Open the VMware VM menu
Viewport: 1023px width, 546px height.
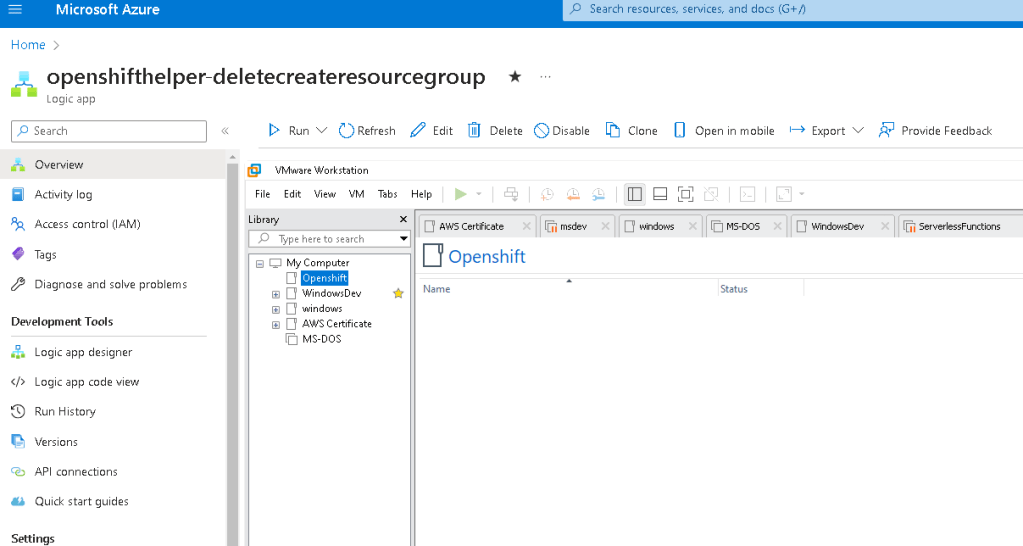click(x=356, y=194)
